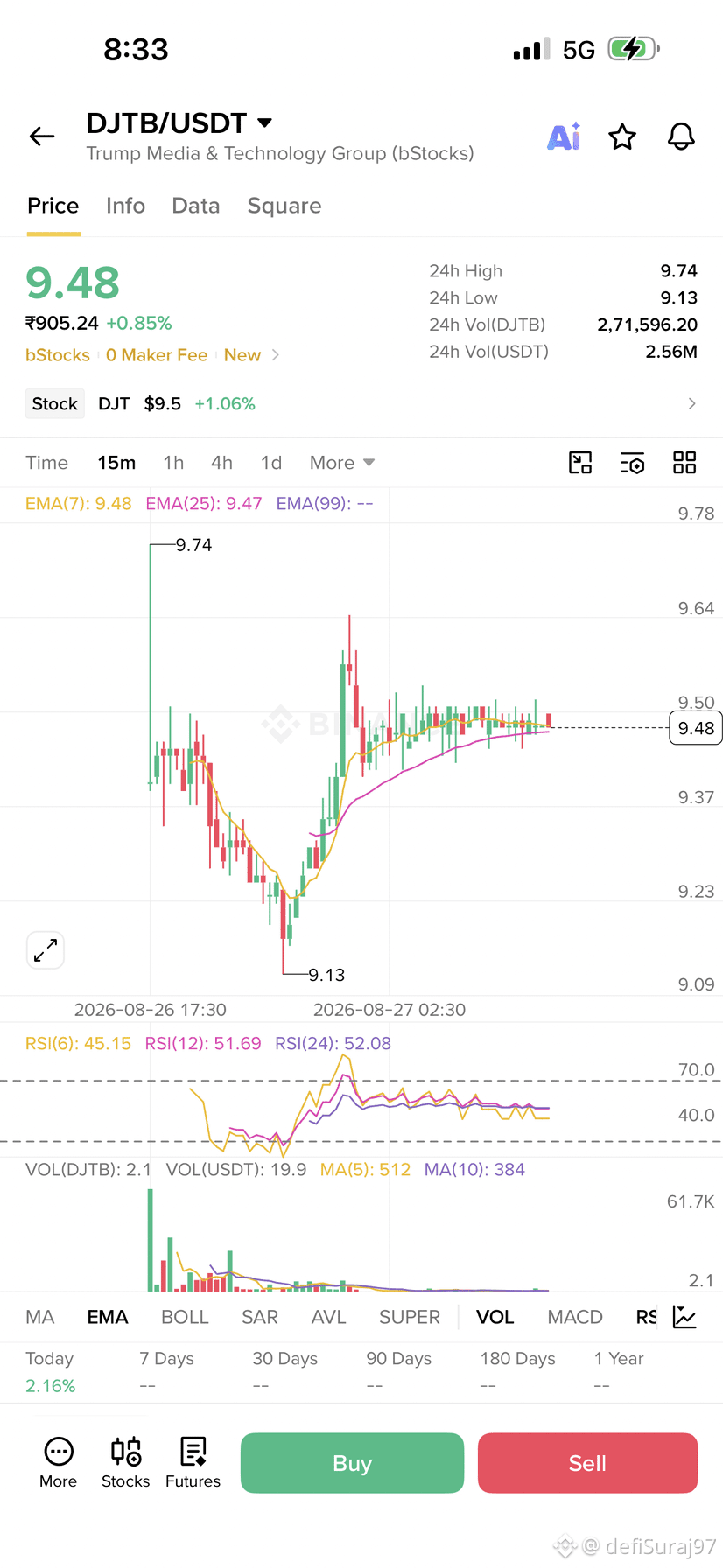
Task: Tap the MA(5): 512 volume legend
Action: (365, 1169)
